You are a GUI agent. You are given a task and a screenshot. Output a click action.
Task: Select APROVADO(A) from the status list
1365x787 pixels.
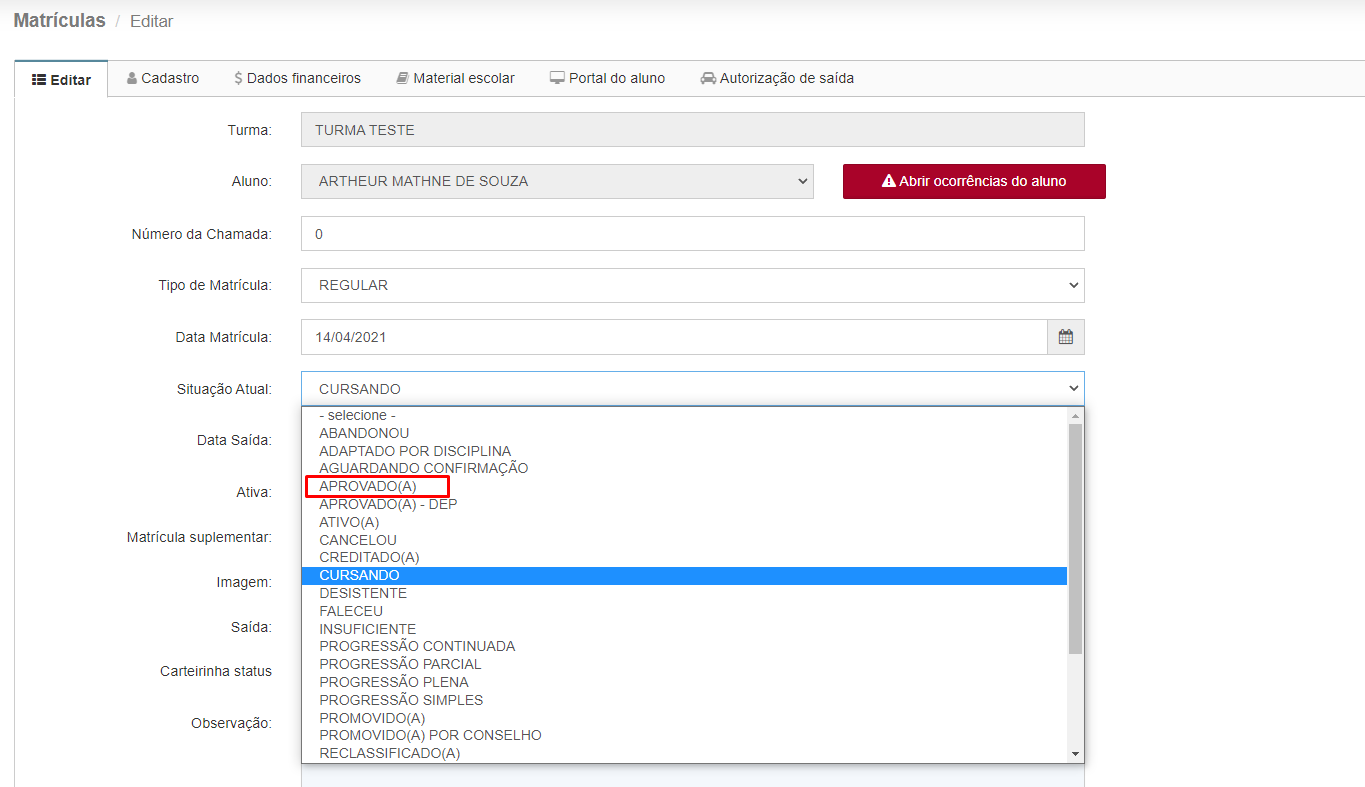(x=368, y=486)
